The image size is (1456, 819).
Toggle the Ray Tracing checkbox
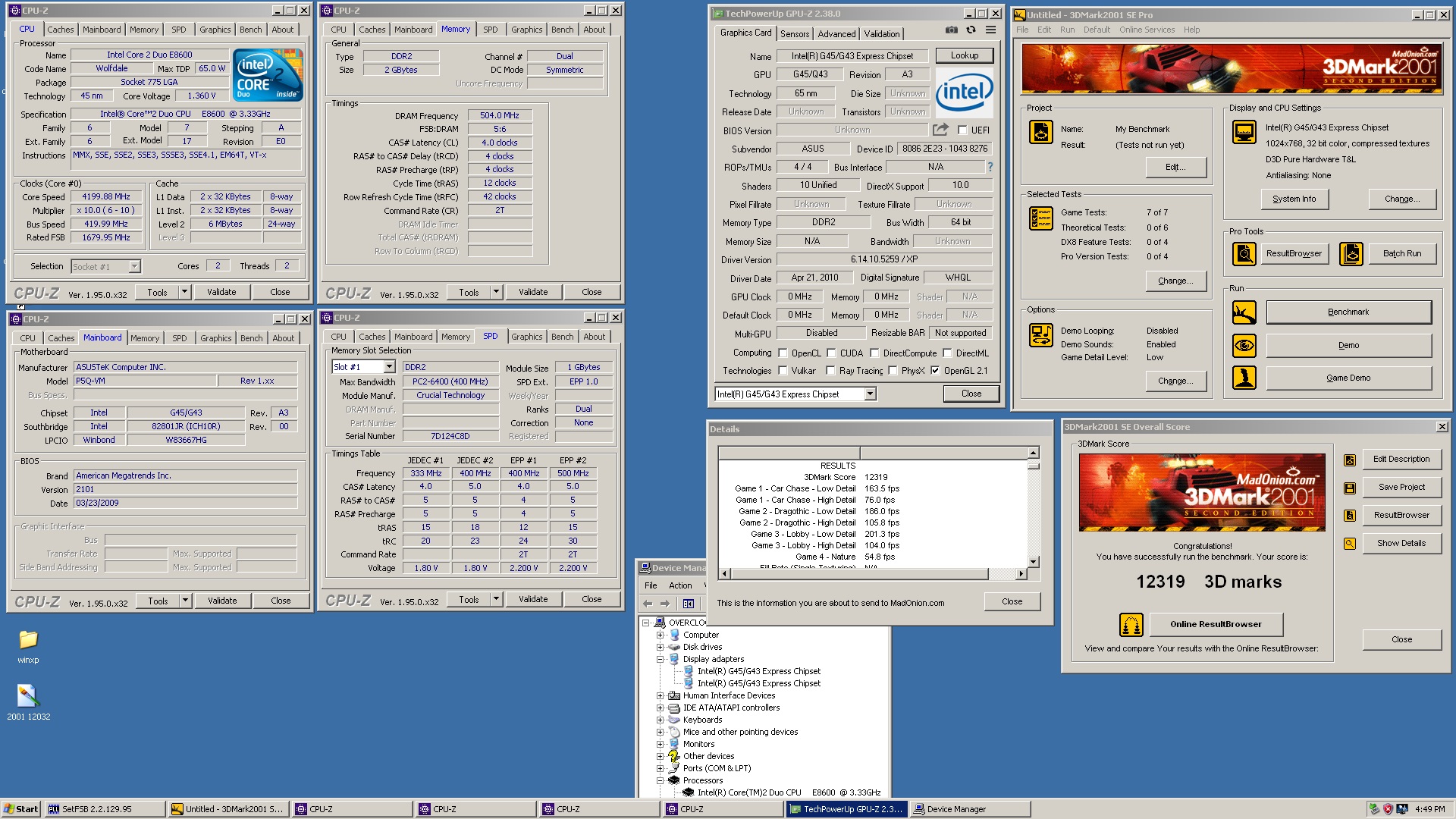pyautogui.click(x=830, y=370)
